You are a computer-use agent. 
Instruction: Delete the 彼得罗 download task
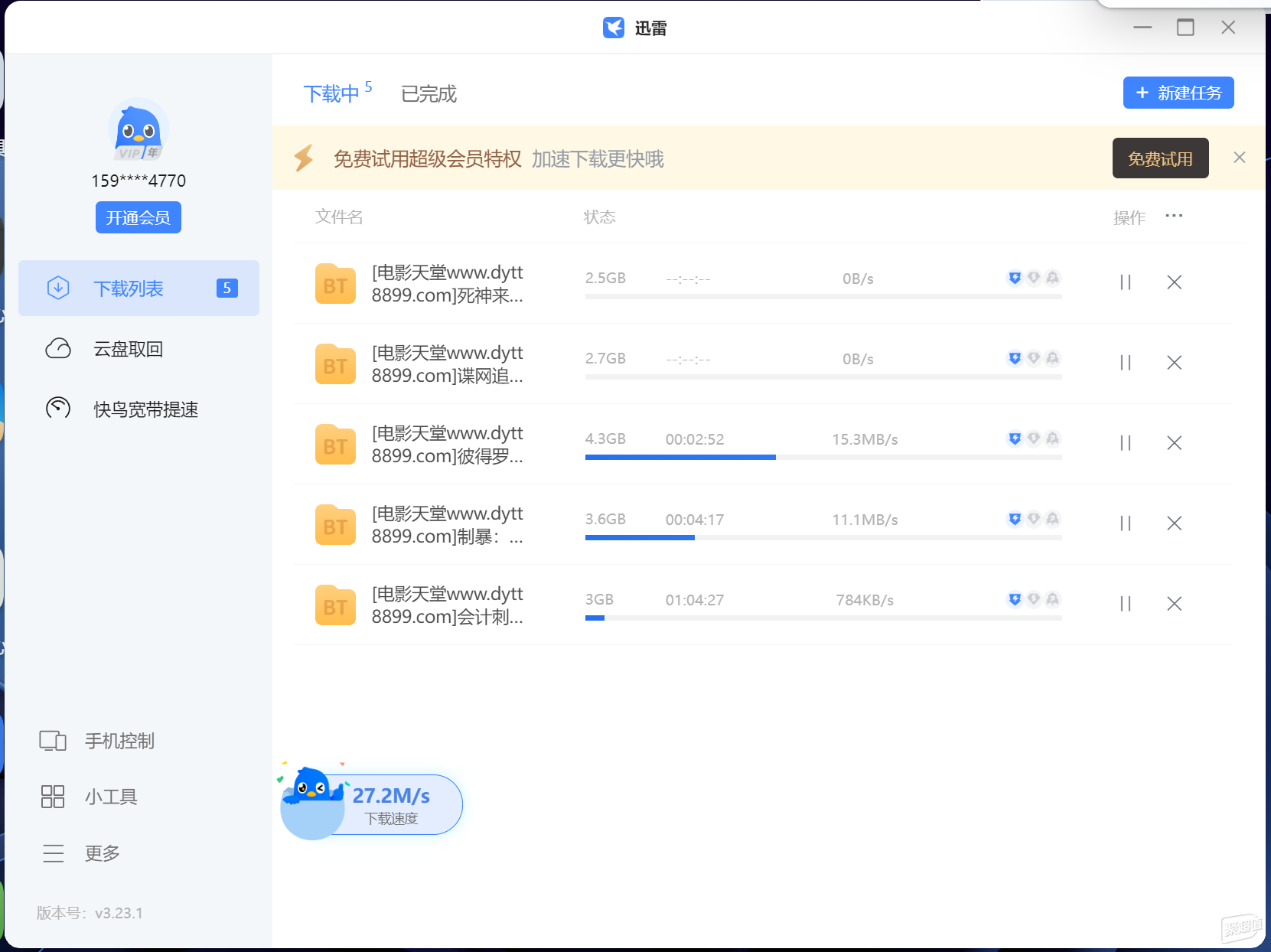click(1174, 443)
